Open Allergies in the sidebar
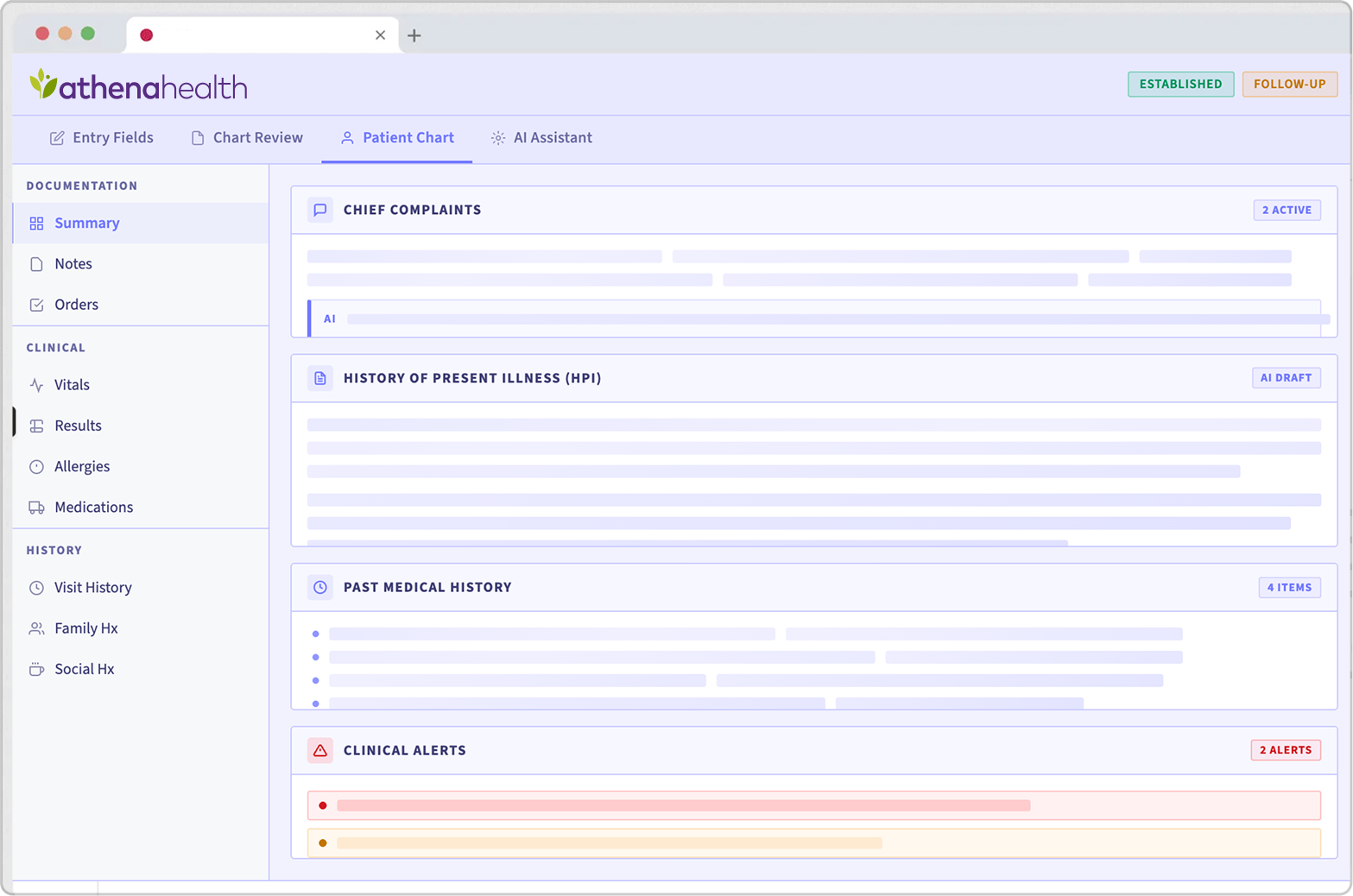 (x=141, y=467)
